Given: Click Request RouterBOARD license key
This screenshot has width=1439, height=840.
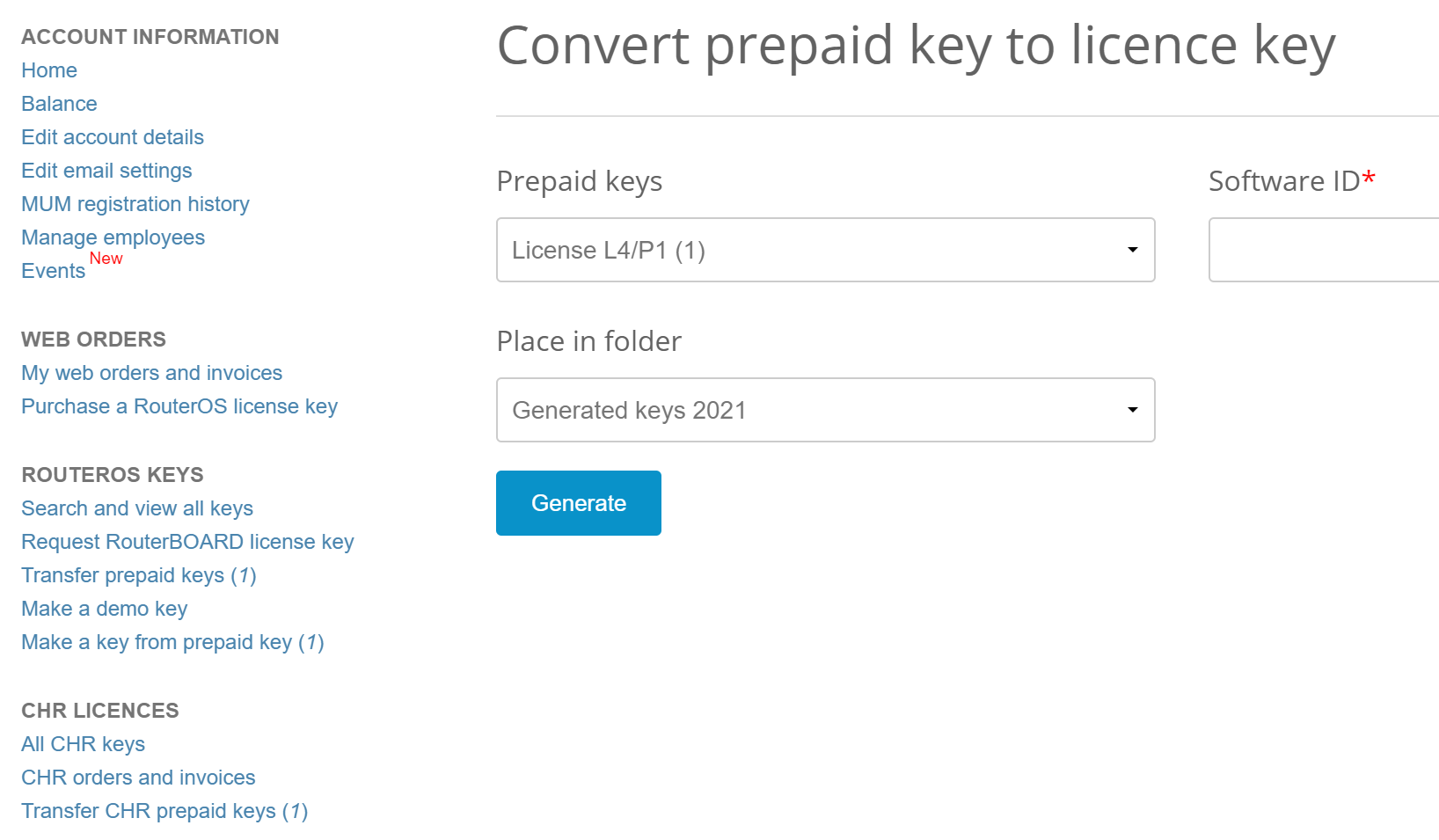Looking at the screenshot, I should pos(187,542).
